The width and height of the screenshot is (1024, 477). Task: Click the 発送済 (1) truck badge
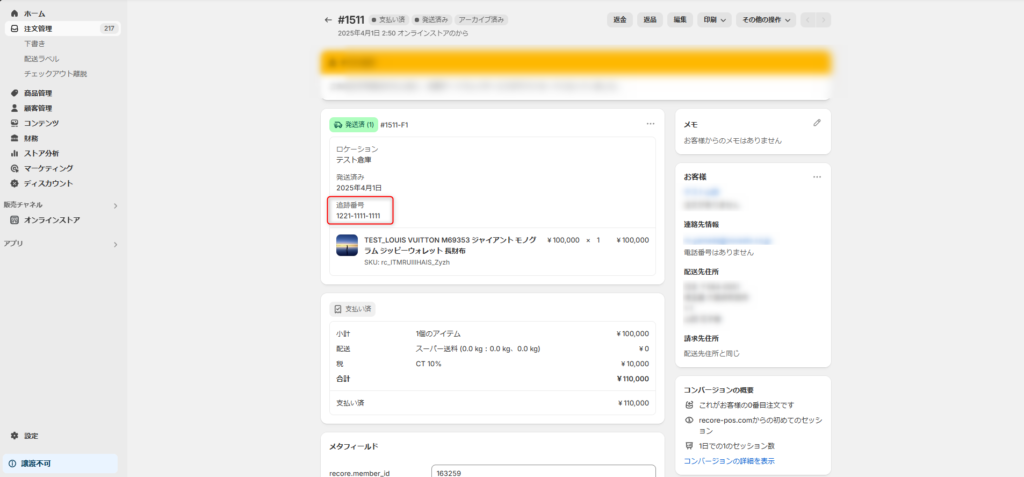[353, 124]
